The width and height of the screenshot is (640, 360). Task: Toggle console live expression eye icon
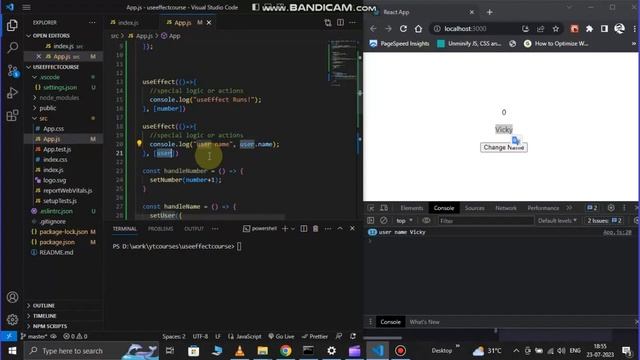tap(426, 220)
